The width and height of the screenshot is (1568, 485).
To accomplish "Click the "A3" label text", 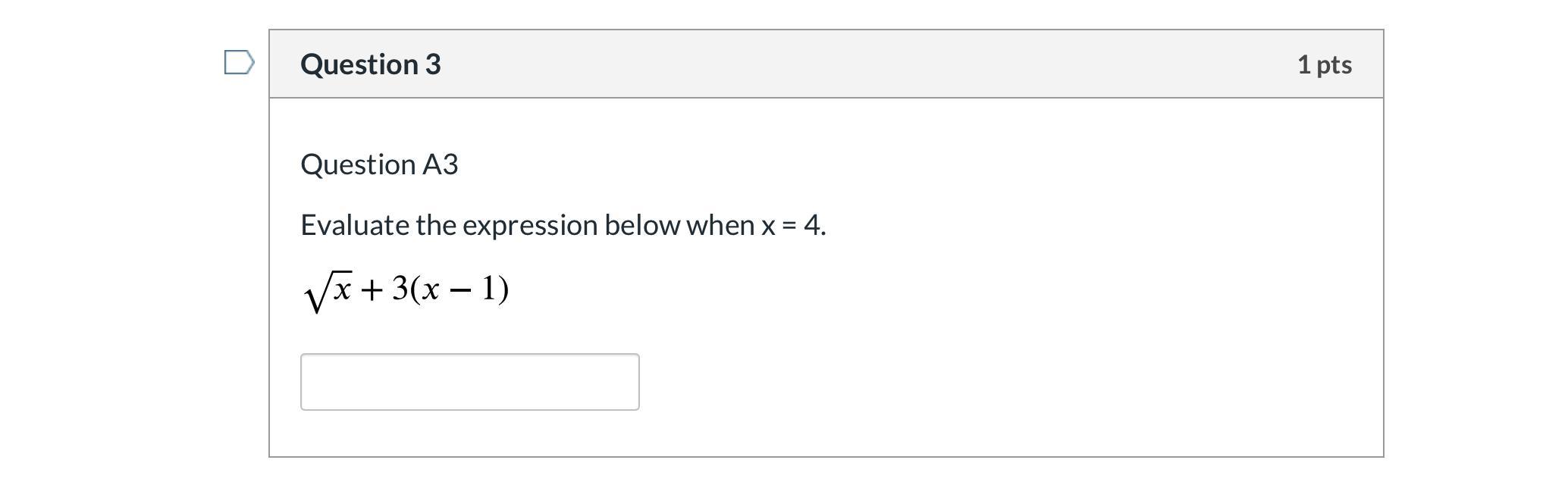I will [x=440, y=164].
